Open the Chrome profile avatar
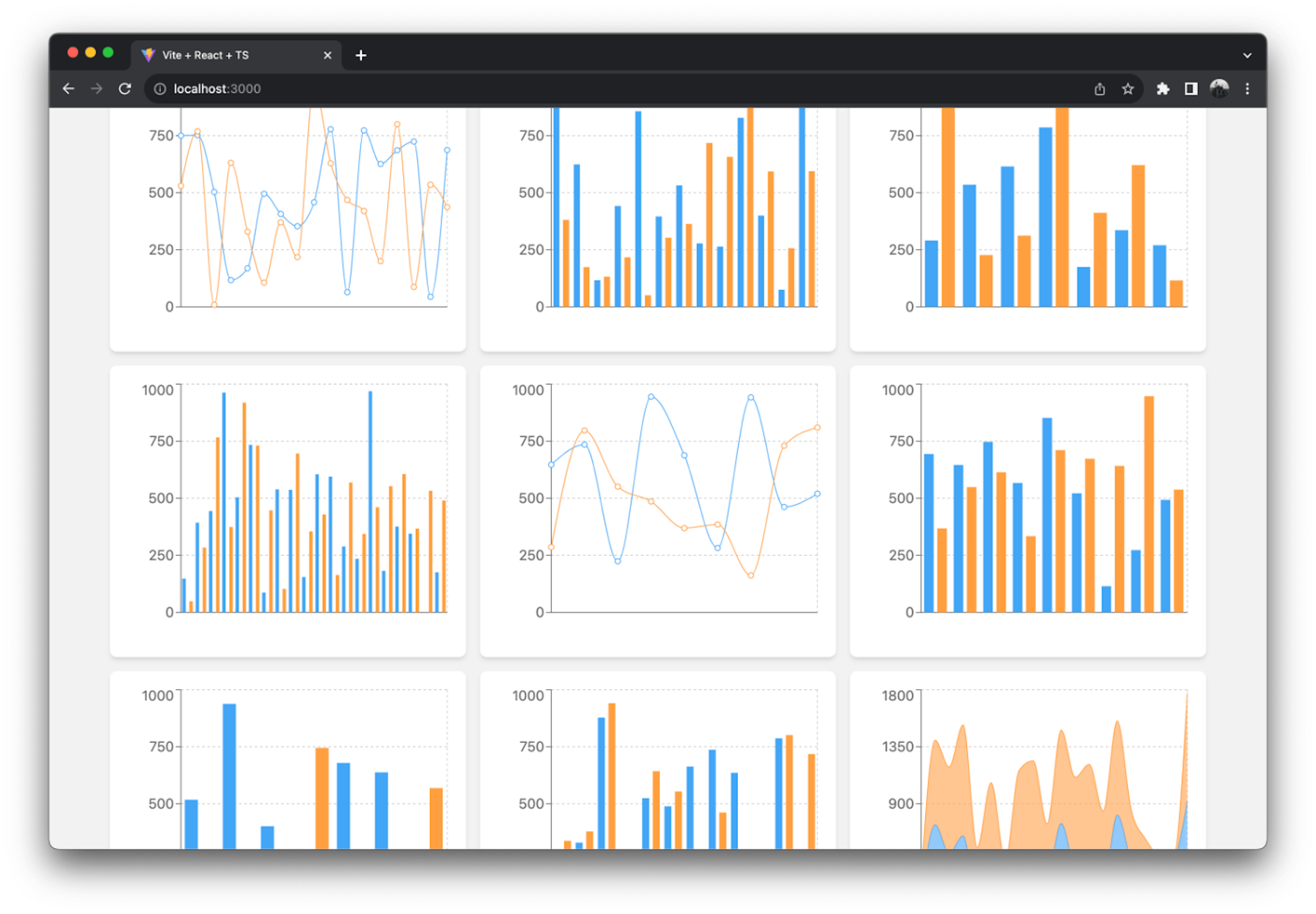Screen dimensions: 1316x914 pyautogui.click(x=1219, y=89)
